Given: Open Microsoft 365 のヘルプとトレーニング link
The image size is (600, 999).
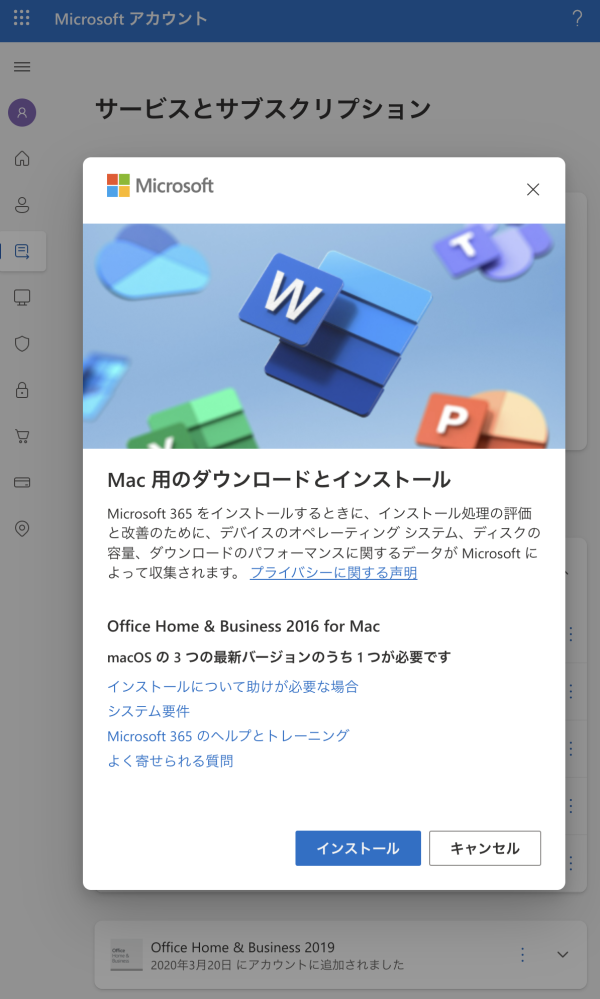Looking at the screenshot, I should tap(228, 736).
